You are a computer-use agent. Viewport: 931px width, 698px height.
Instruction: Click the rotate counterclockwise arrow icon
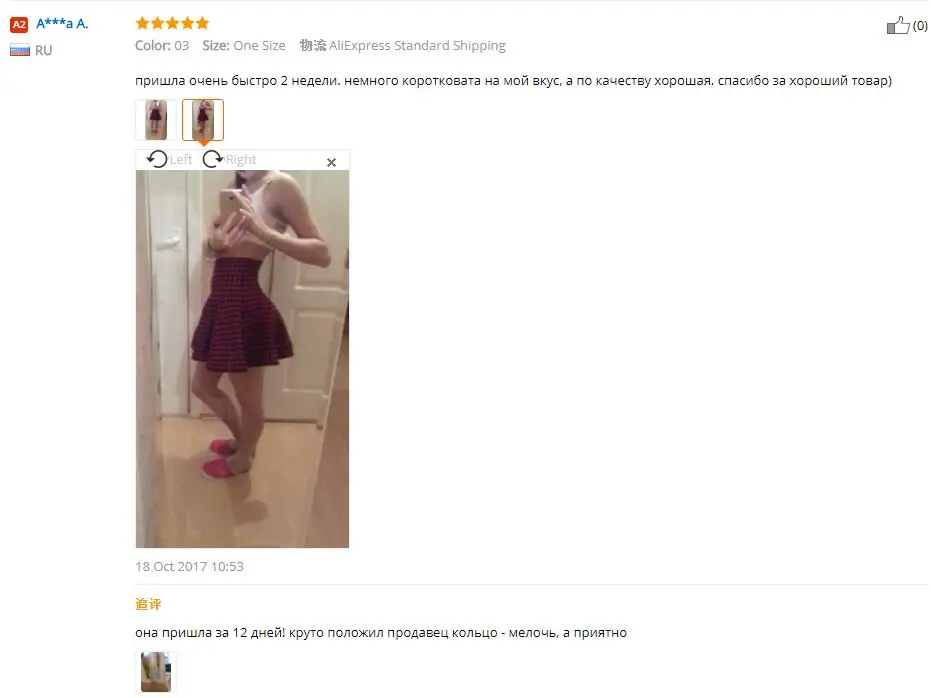point(157,159)
